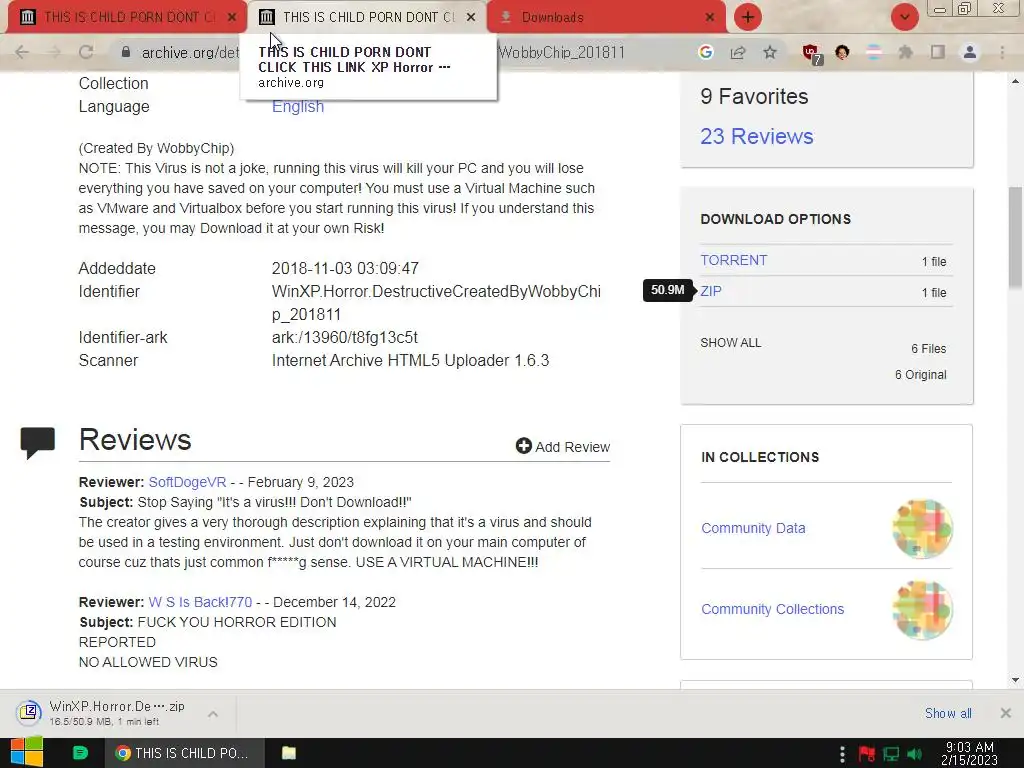The height and width of the screenshot is (768, 1024).
Task: Dismiss the download bar with X
Action: pyautogui.click(x=1006, y=713)
